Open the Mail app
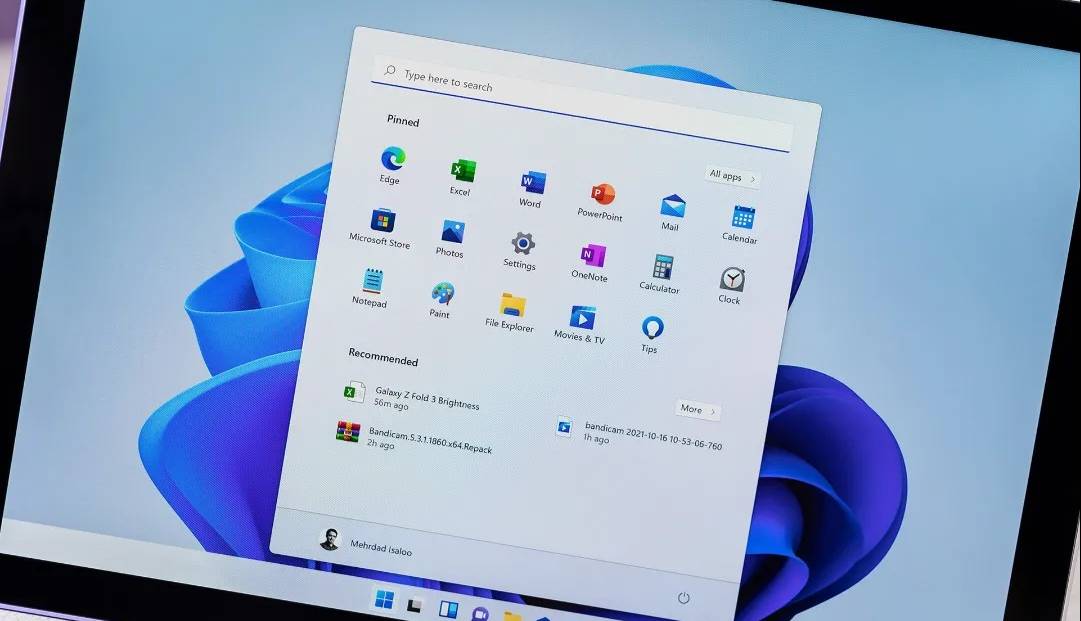Image resolution: width=1081 pixels, height=621 pixels. 672,207
